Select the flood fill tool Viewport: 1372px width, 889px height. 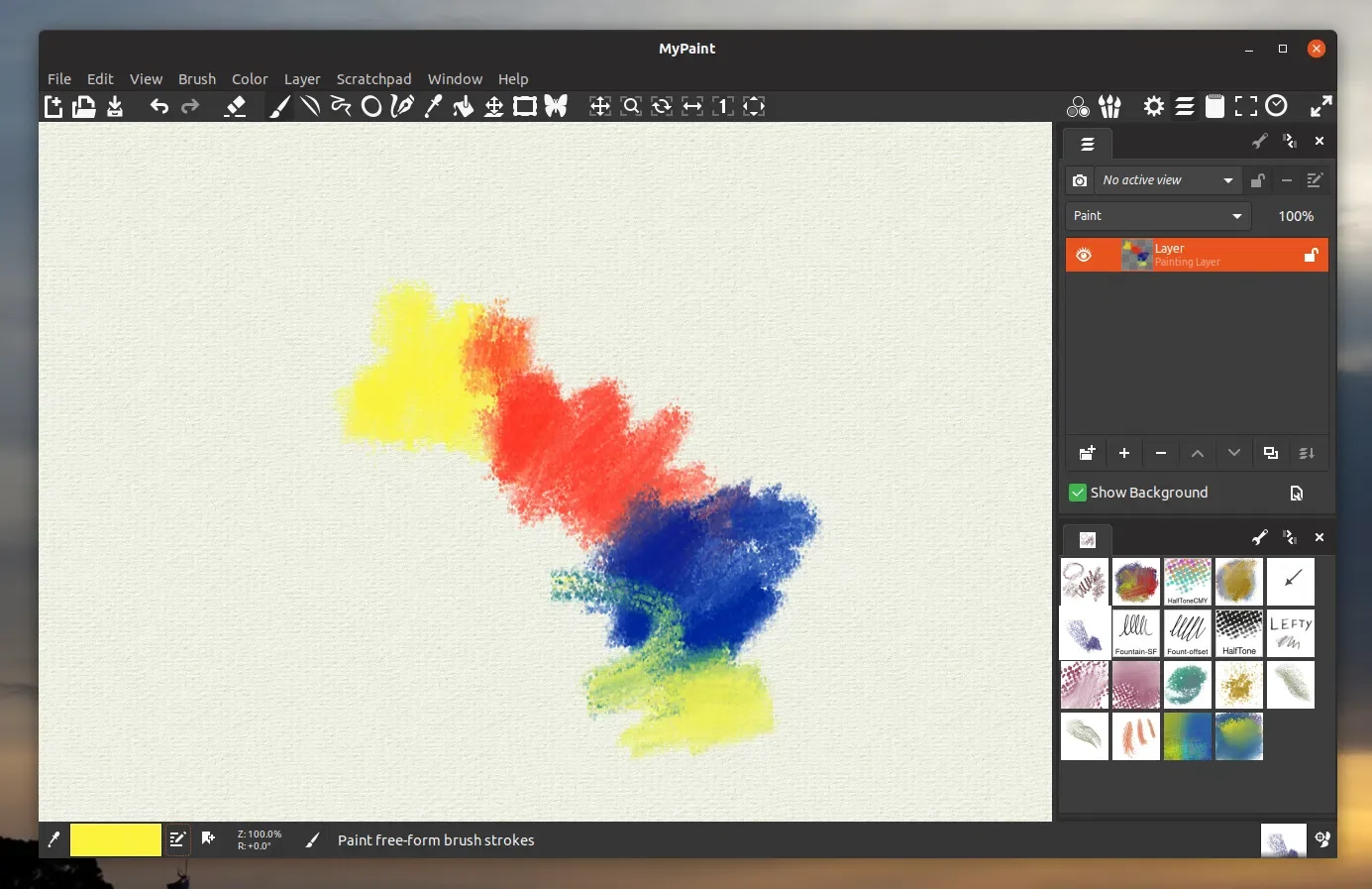click(464, 106)
